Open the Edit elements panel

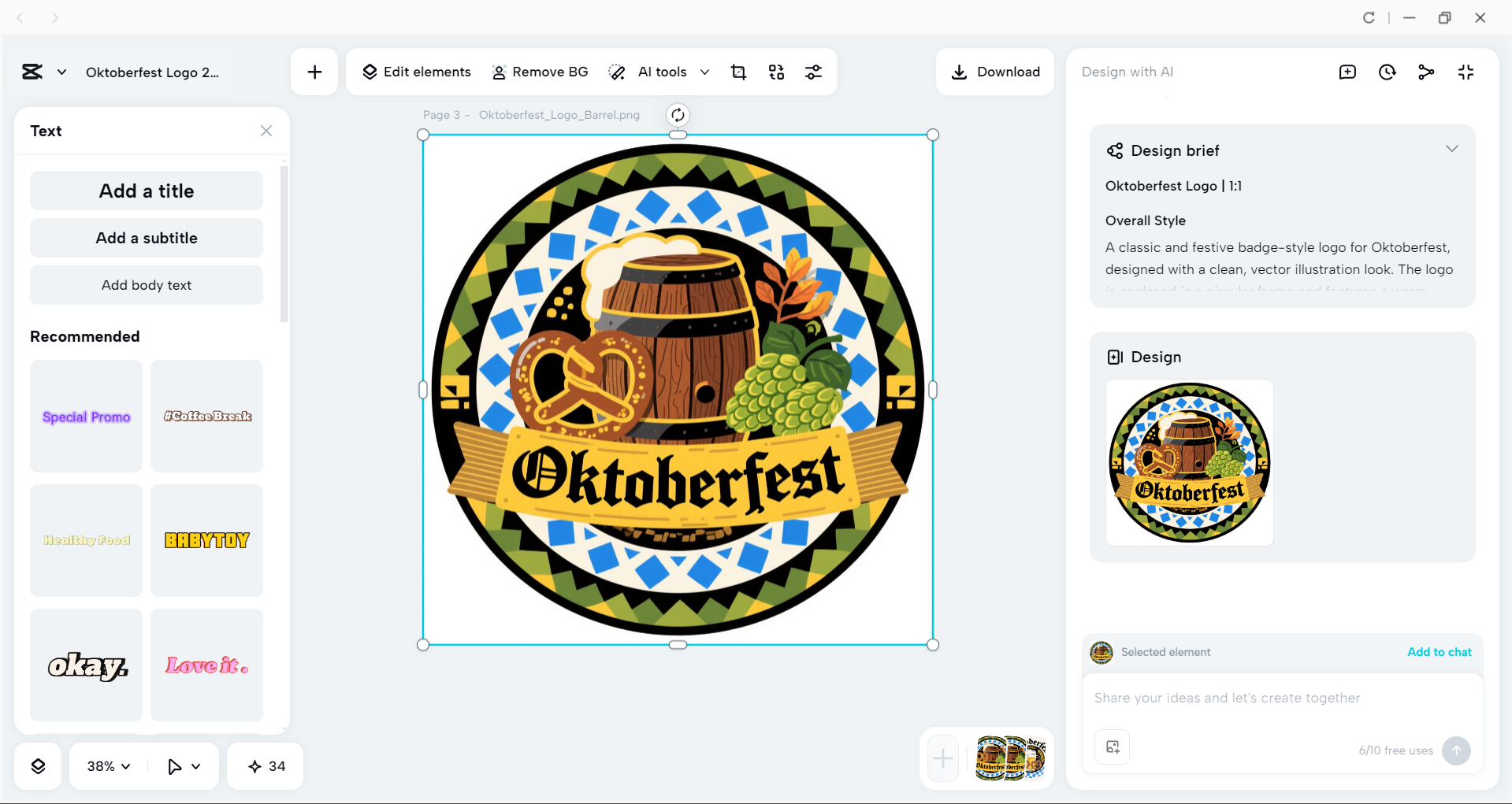417,72
